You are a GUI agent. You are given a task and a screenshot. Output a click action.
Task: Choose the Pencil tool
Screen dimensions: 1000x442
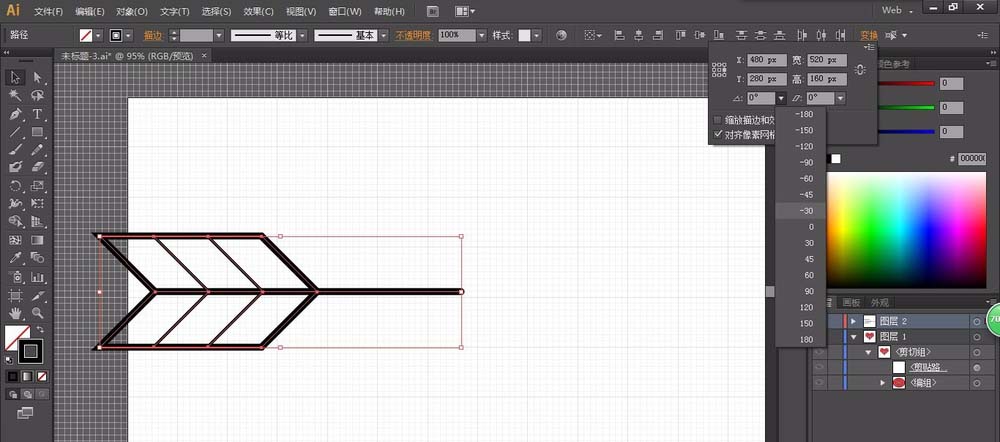pyautogui.click(x=38, y=149)
